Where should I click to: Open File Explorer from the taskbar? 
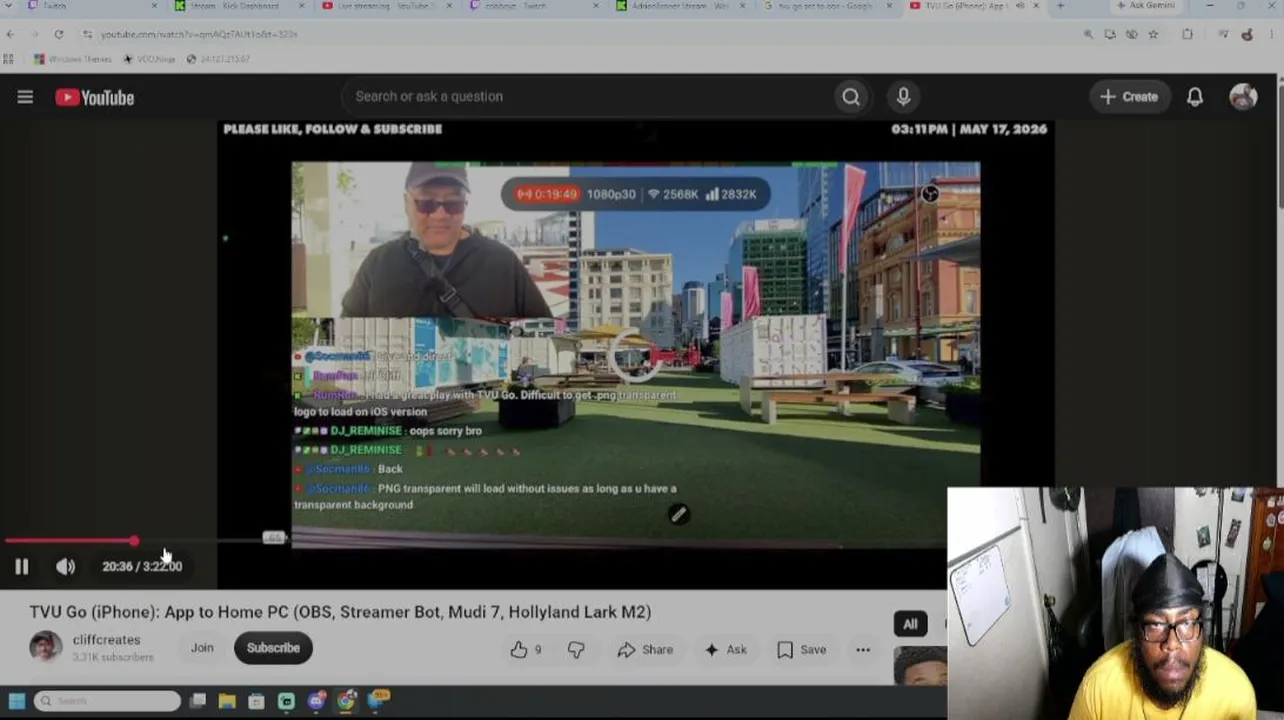click(227, 701)
